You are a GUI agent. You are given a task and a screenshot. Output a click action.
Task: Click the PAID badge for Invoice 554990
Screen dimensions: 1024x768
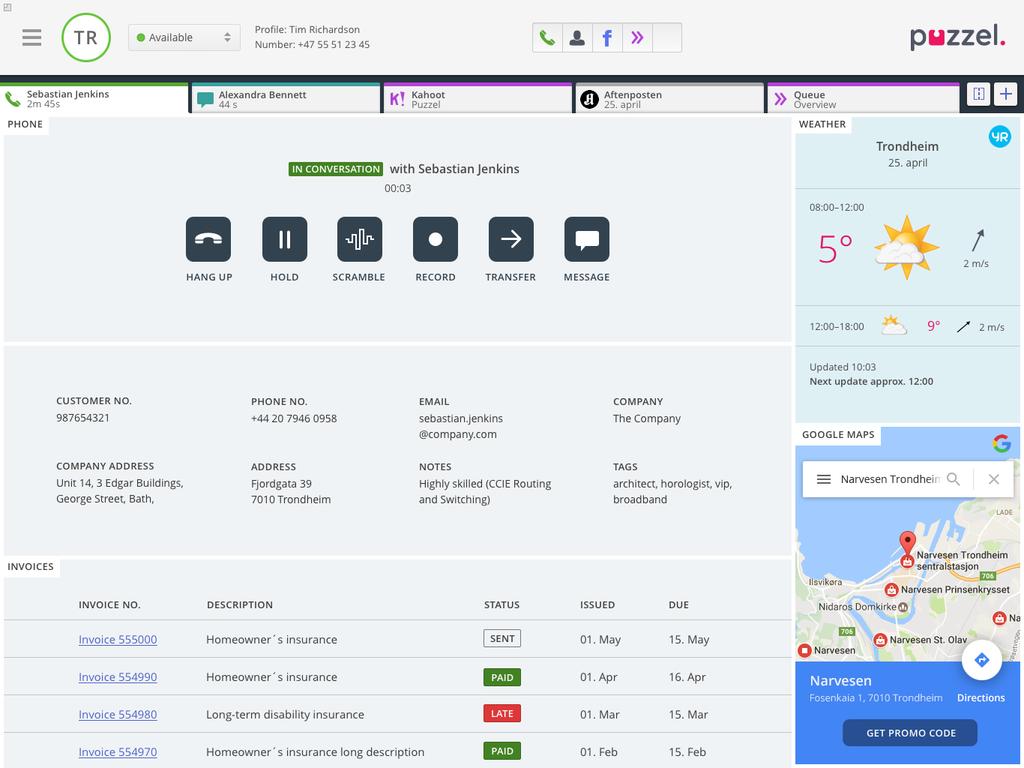[x=502, y=677]
